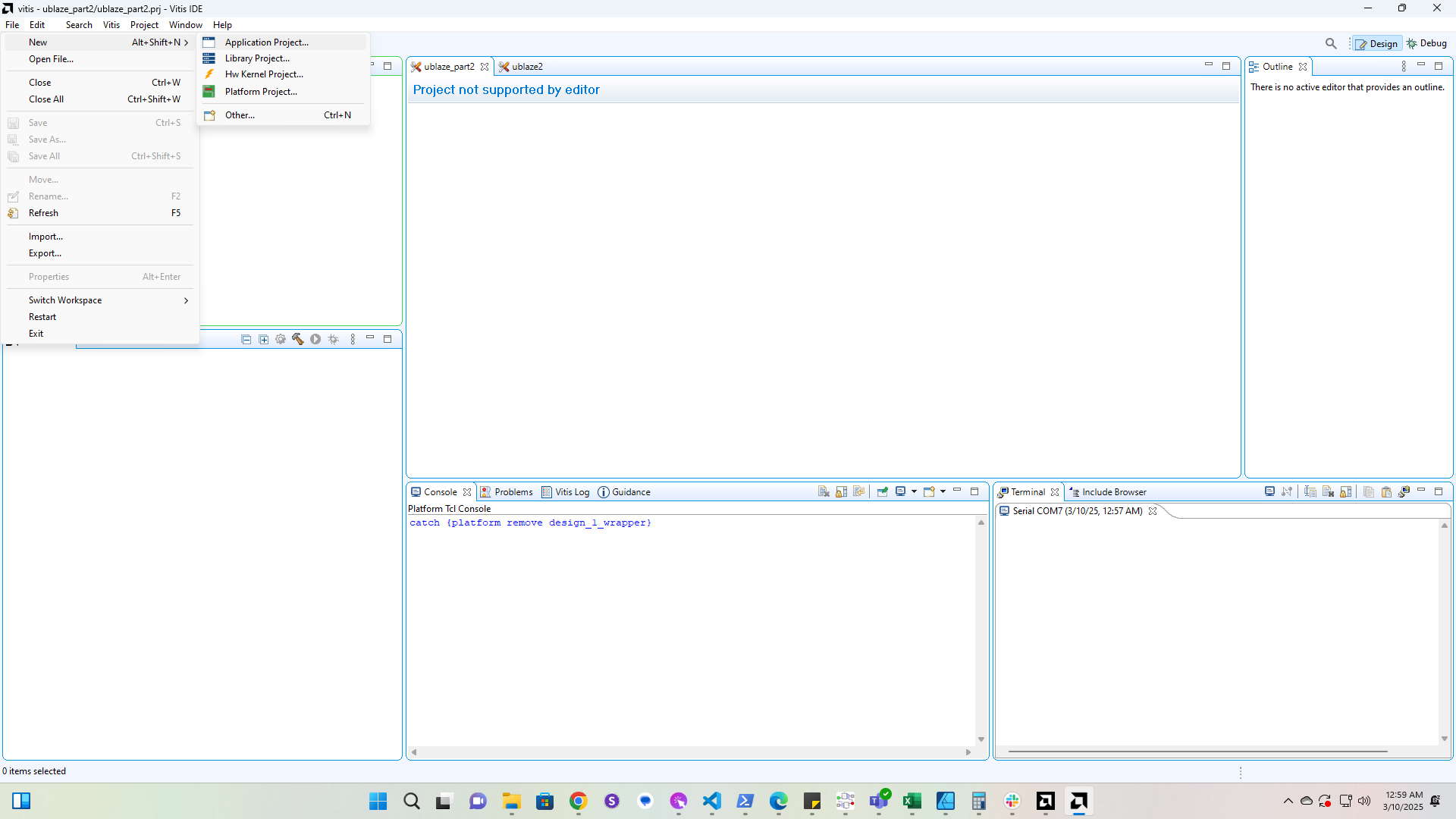Click the Scroll Lock icon in Console toolbar
This screenshot has height=819, width=1456.
tap(841, 491)
